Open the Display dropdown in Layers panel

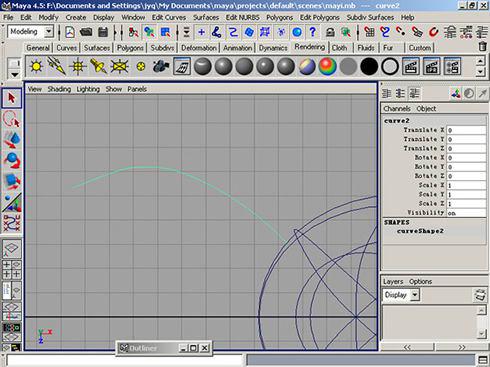click(415, 295)
